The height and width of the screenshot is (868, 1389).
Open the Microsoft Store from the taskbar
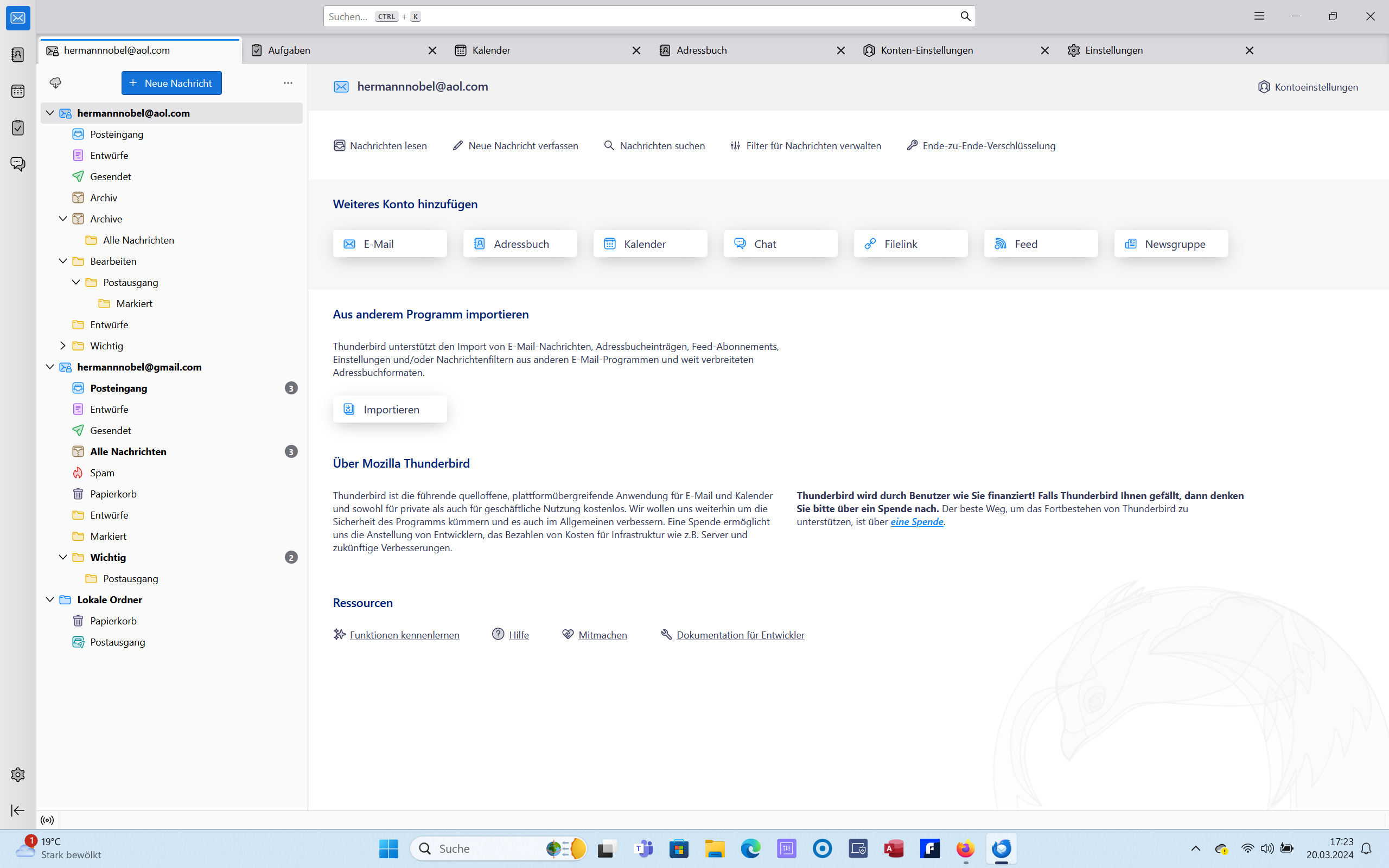(x=679, y=848)
